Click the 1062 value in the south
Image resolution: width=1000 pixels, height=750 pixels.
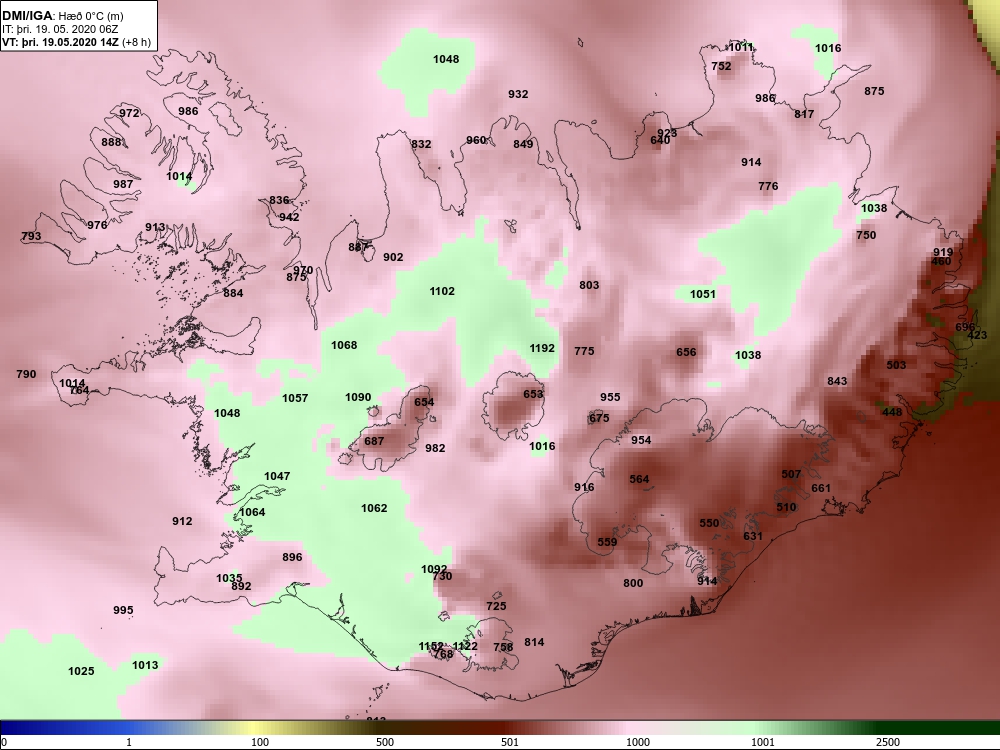click(374, 508)
